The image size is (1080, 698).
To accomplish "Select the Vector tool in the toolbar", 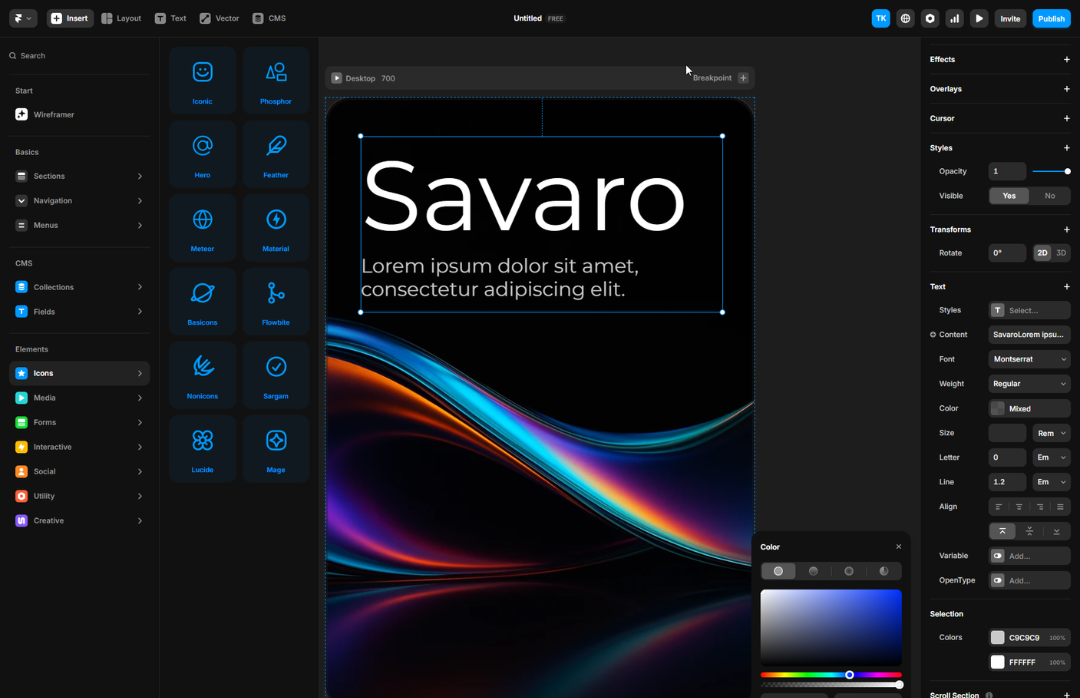I will 219,17.
